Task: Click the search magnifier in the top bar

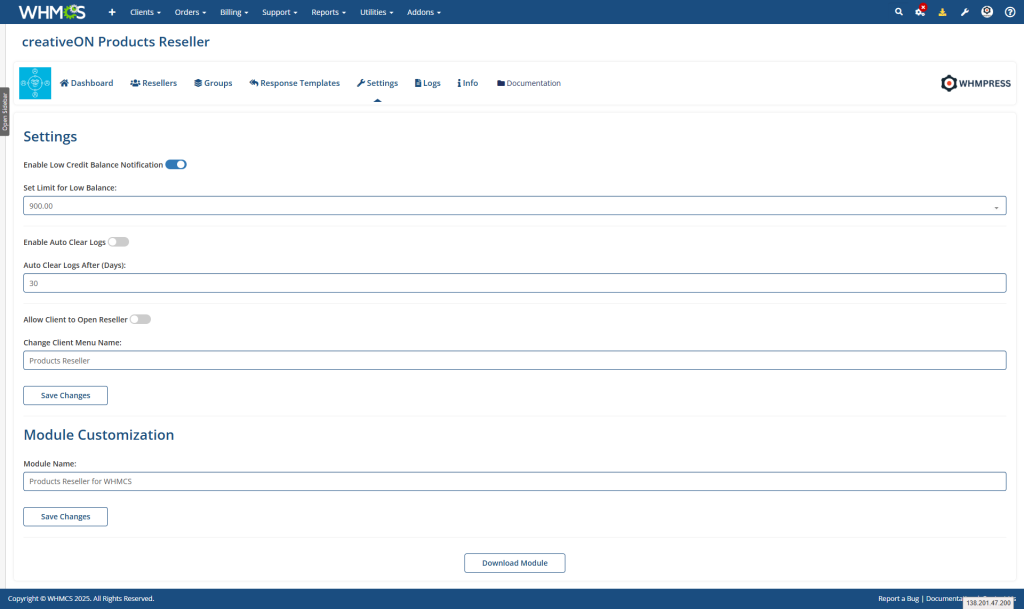Action: (898, 11)
